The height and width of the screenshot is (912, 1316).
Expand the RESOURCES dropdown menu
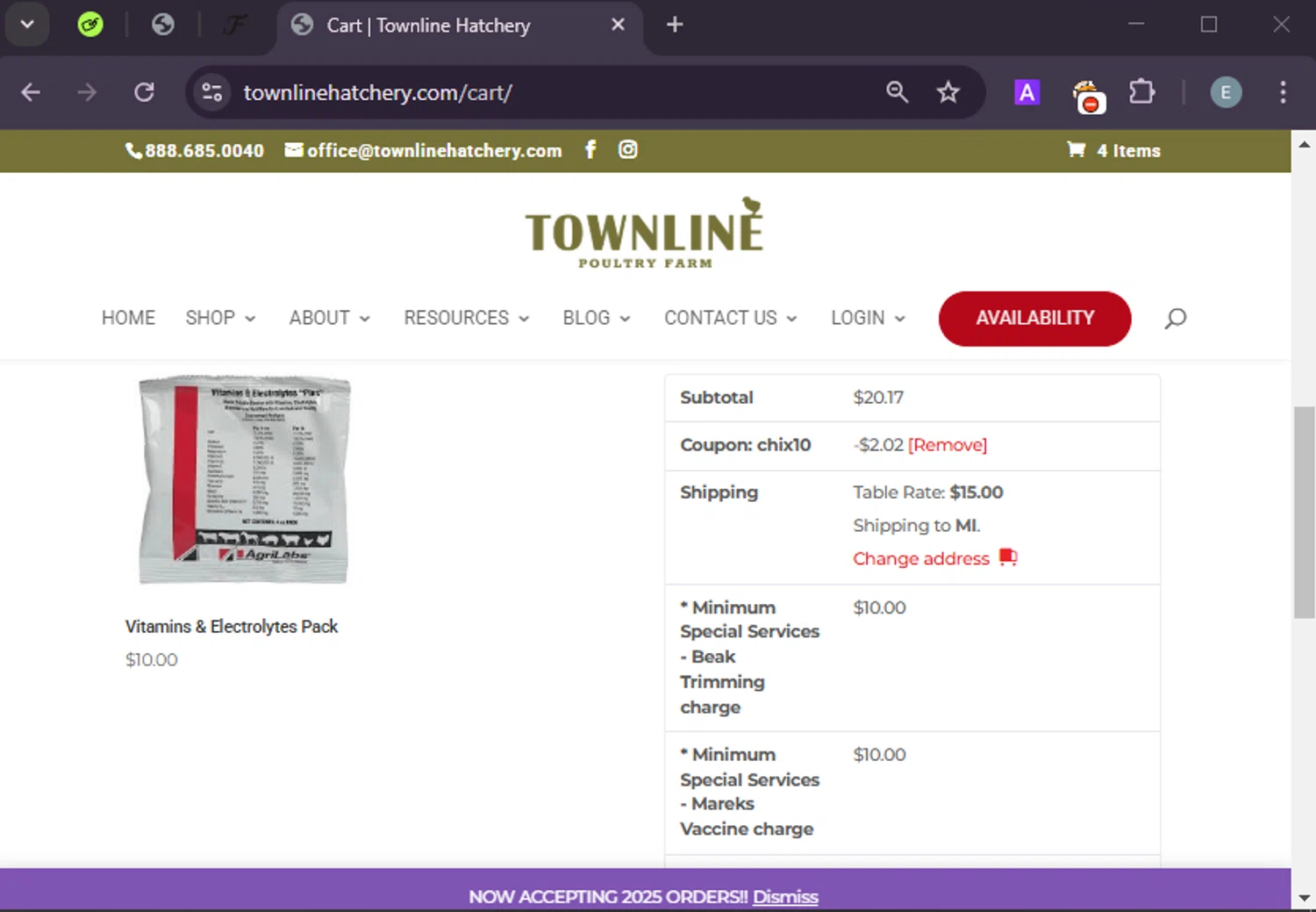point(467,318)
